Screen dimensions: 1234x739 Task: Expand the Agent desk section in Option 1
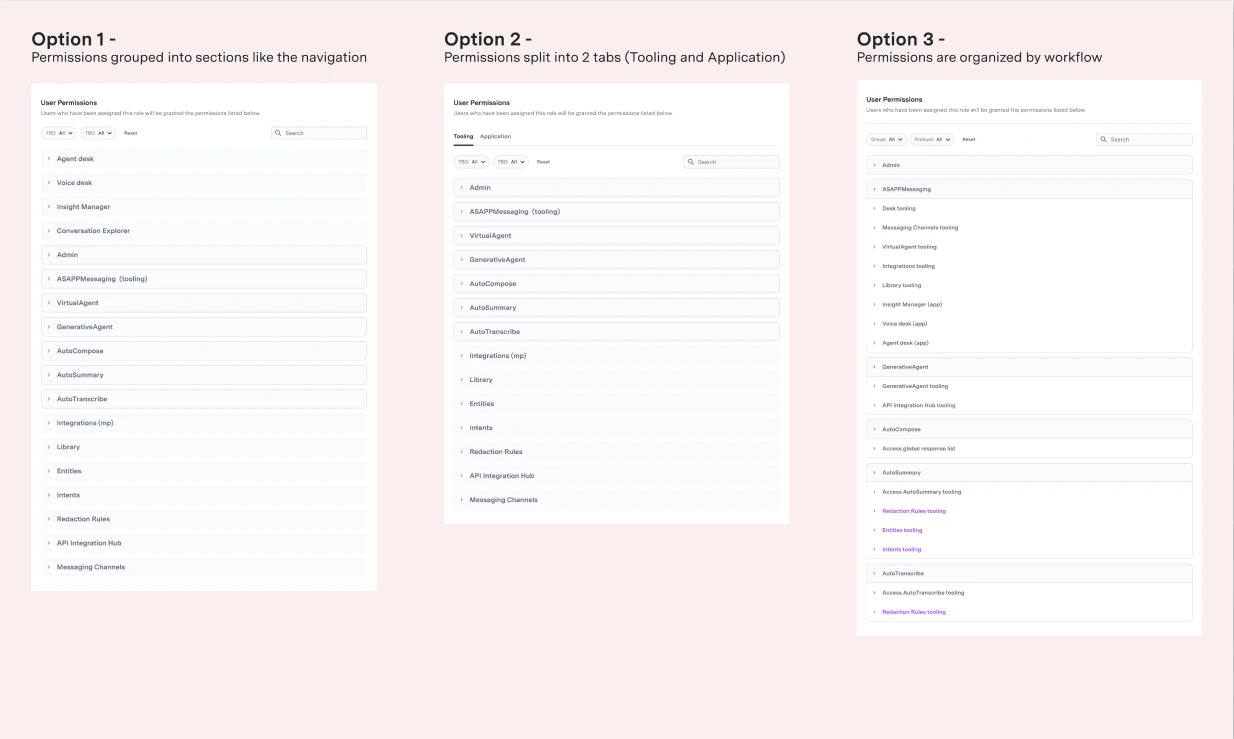coord(204,159)
